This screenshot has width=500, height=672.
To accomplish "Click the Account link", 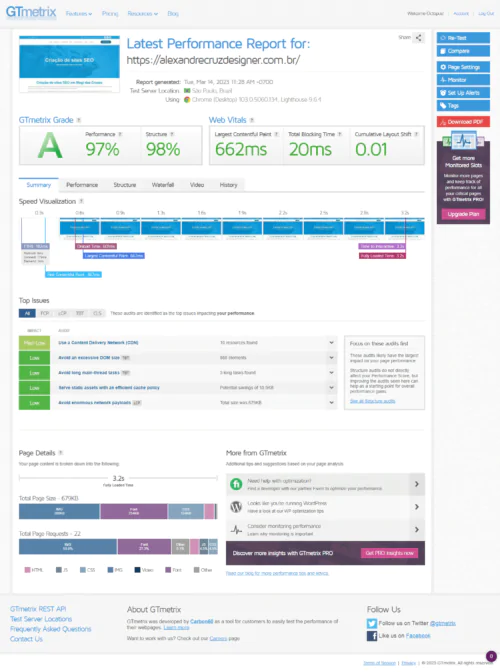I will 461,14.
